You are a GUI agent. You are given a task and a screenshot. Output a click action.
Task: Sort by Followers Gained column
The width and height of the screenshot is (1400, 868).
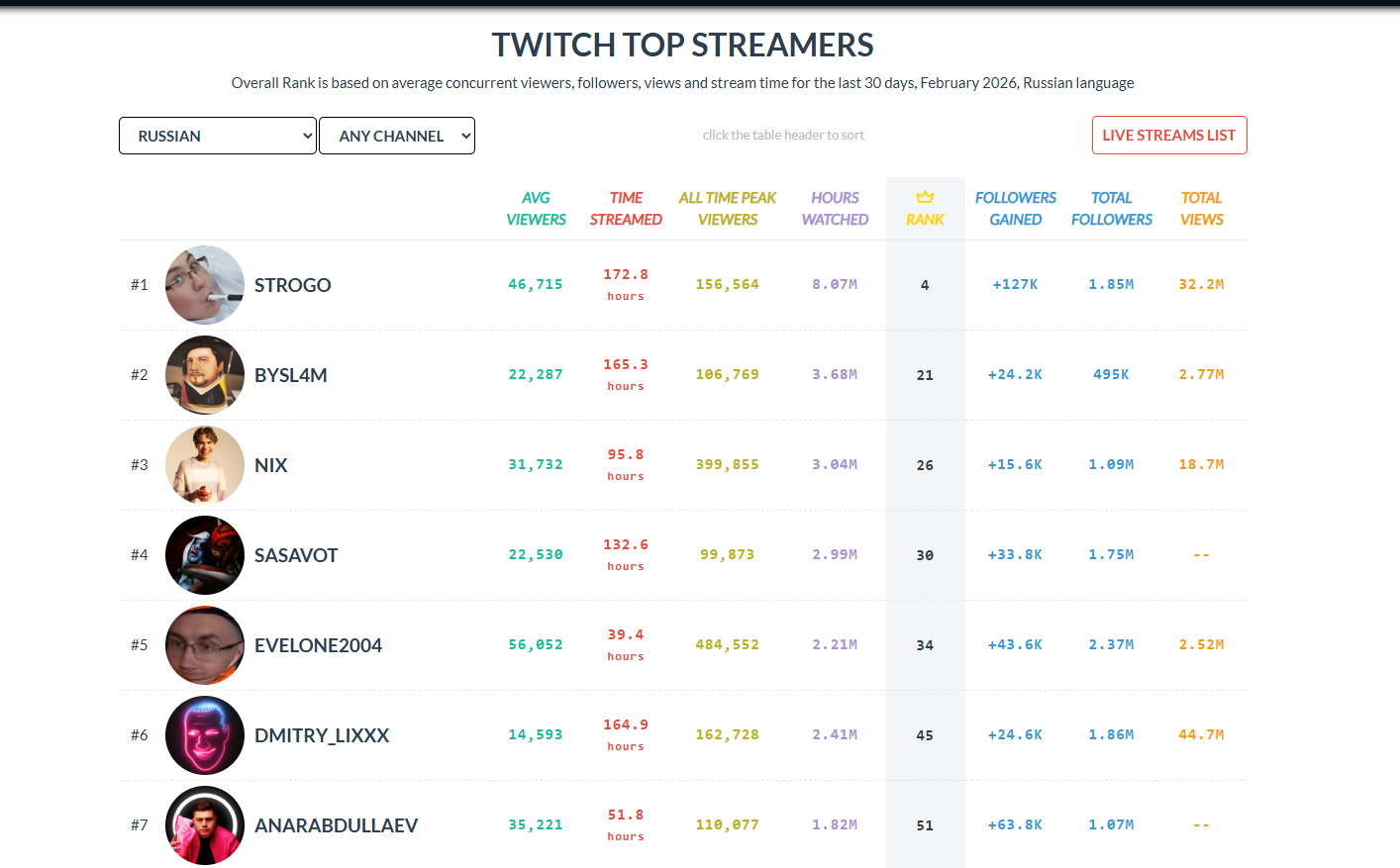[x=1015, y=209]
